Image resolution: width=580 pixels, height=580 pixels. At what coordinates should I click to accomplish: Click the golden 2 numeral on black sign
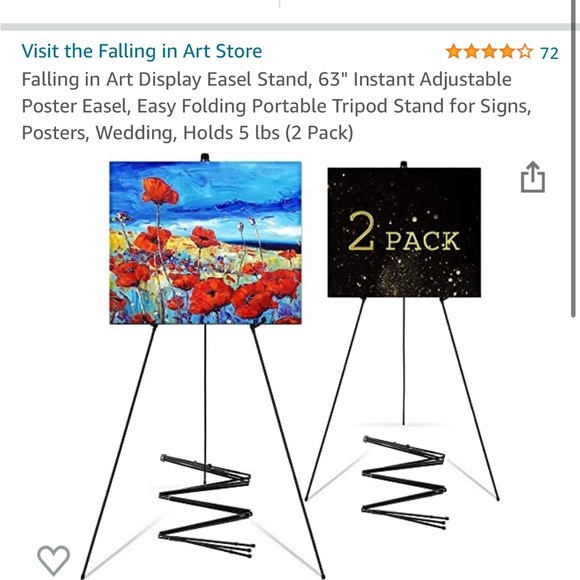[x=361, y=231]
